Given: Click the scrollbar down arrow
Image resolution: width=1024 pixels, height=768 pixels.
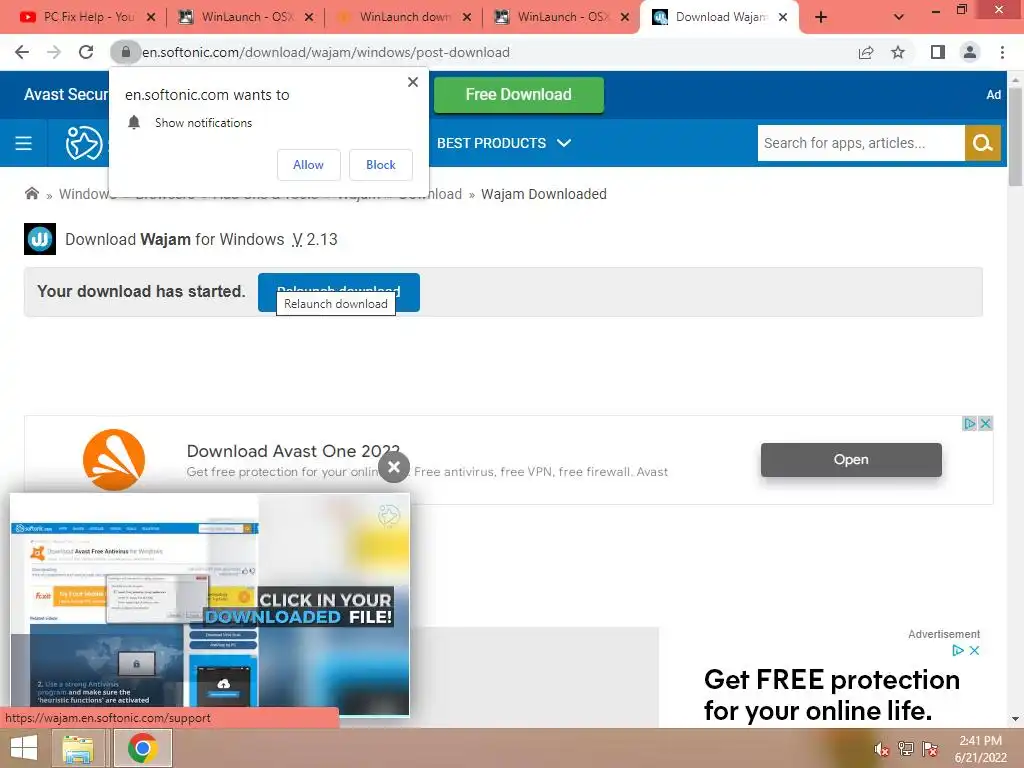Looking at the screenshot, I should click(x=1016, y=719).
